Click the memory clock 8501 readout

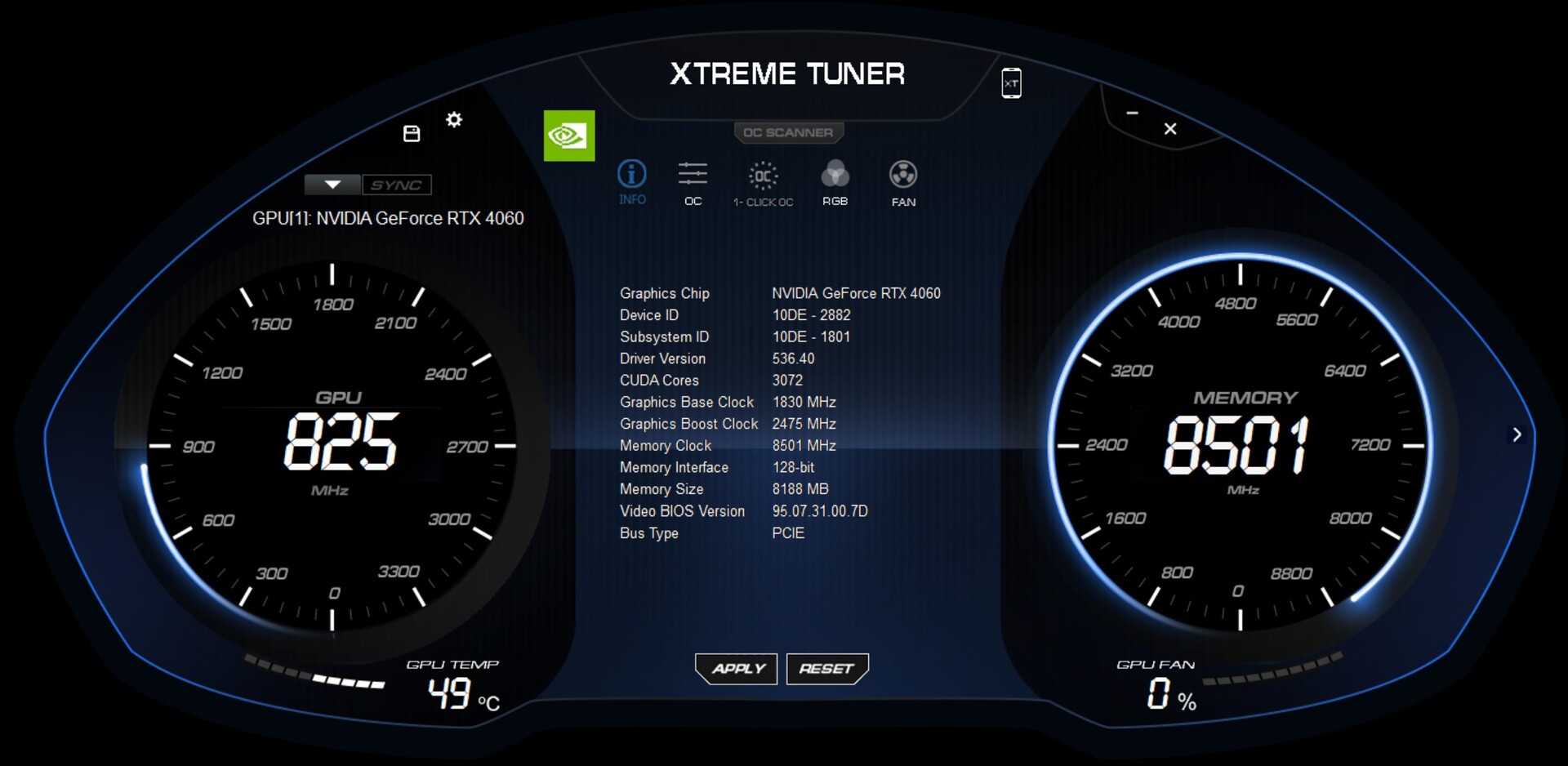tap(1236, 445)
